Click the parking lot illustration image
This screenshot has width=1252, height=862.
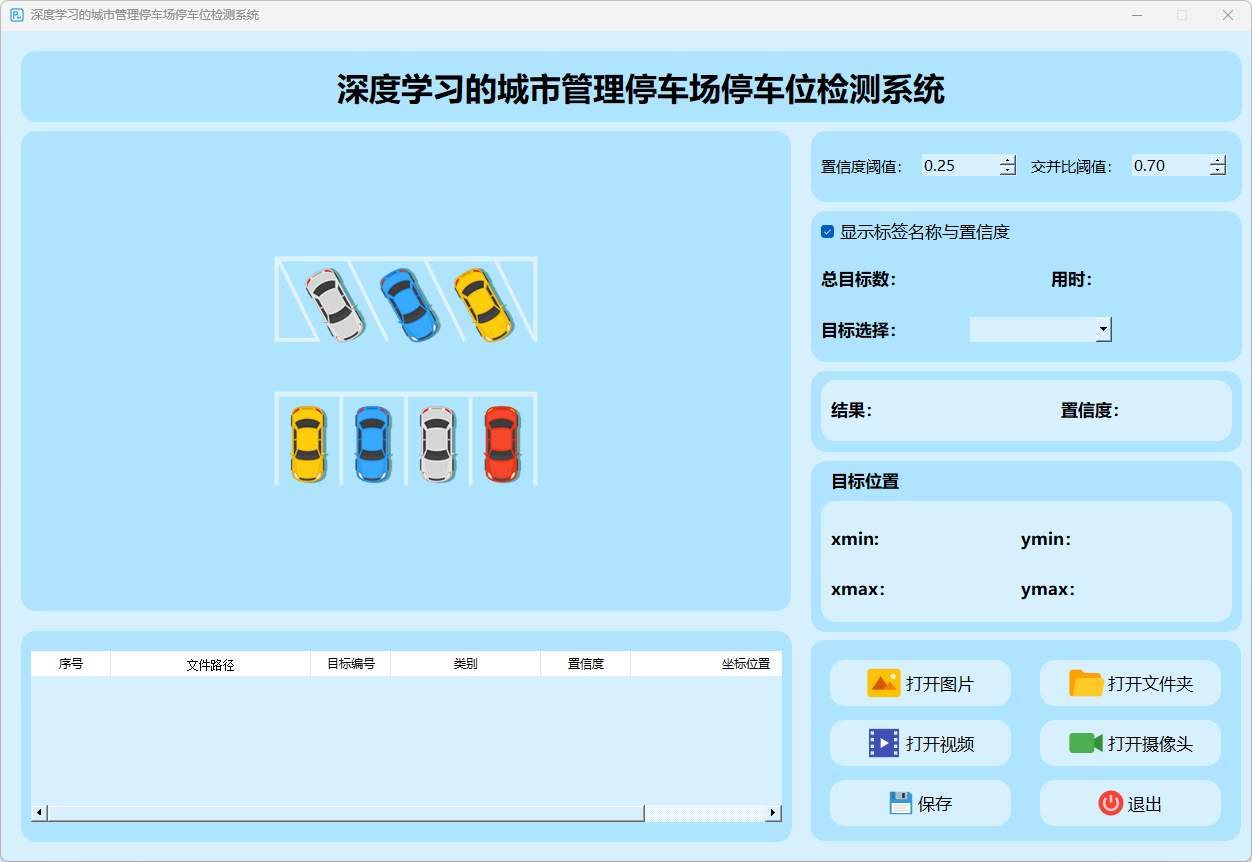(405, 371)
